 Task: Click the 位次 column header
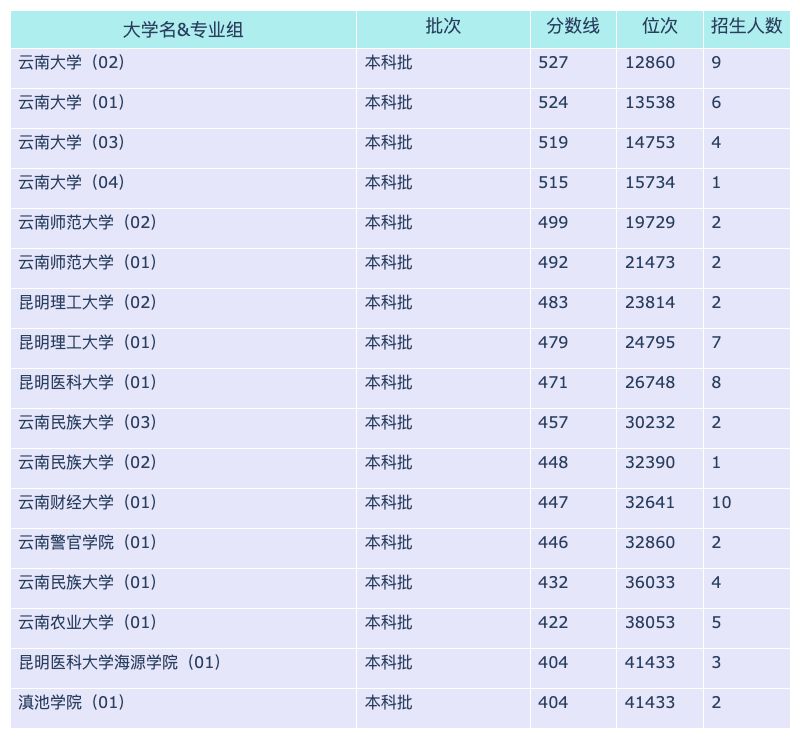click(x=660, y=30)
